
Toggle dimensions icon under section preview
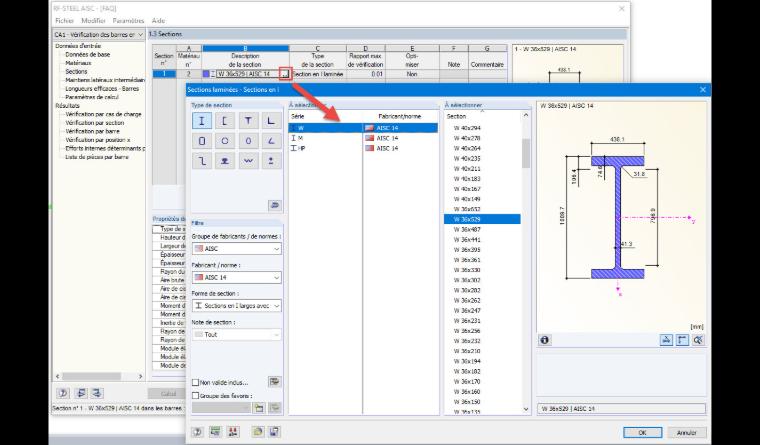pos(682,340)
